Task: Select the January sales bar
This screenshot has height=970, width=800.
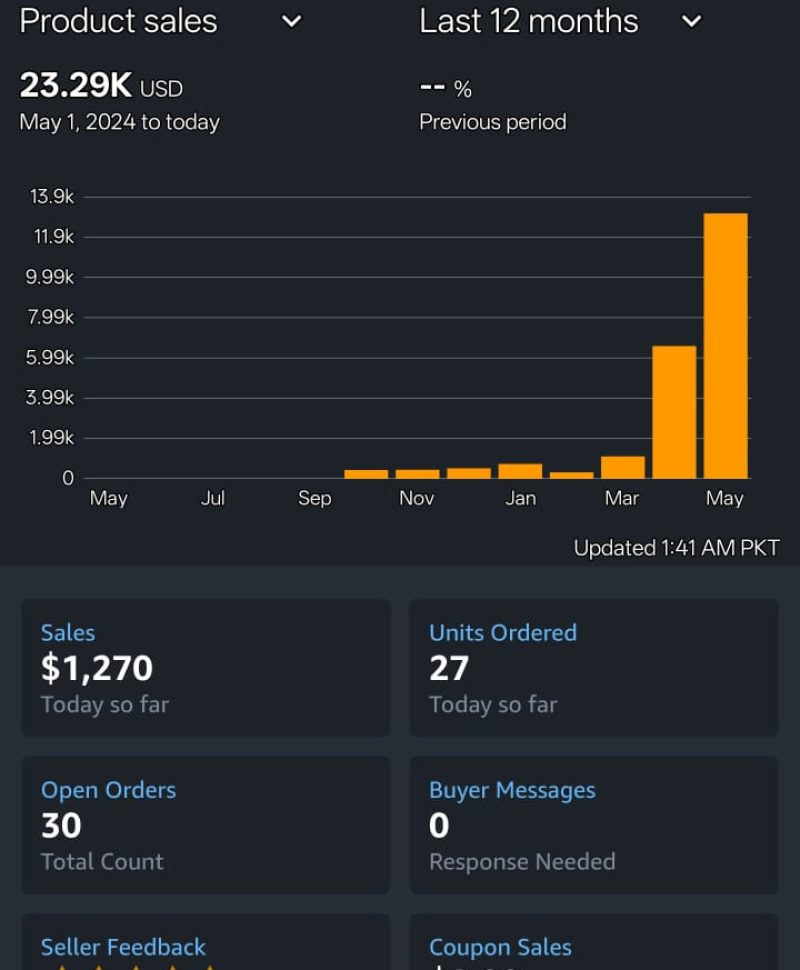Action: (520, 471)
